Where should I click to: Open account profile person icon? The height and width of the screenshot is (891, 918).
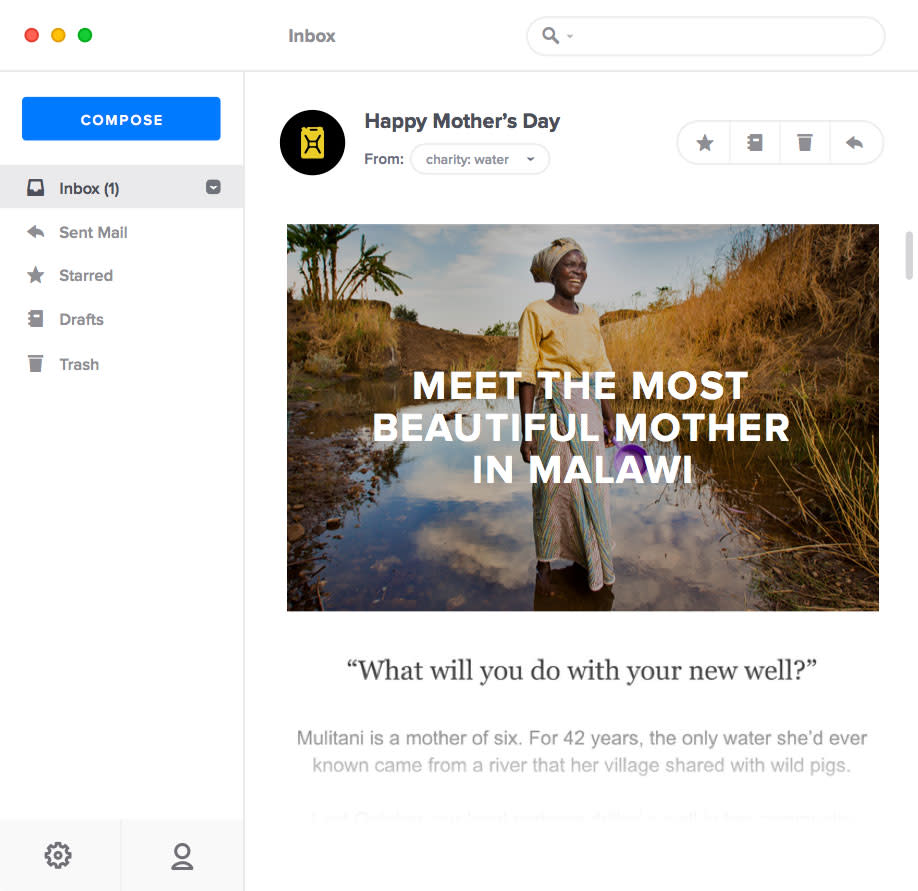pyautogui.click(x=182, y=856)
